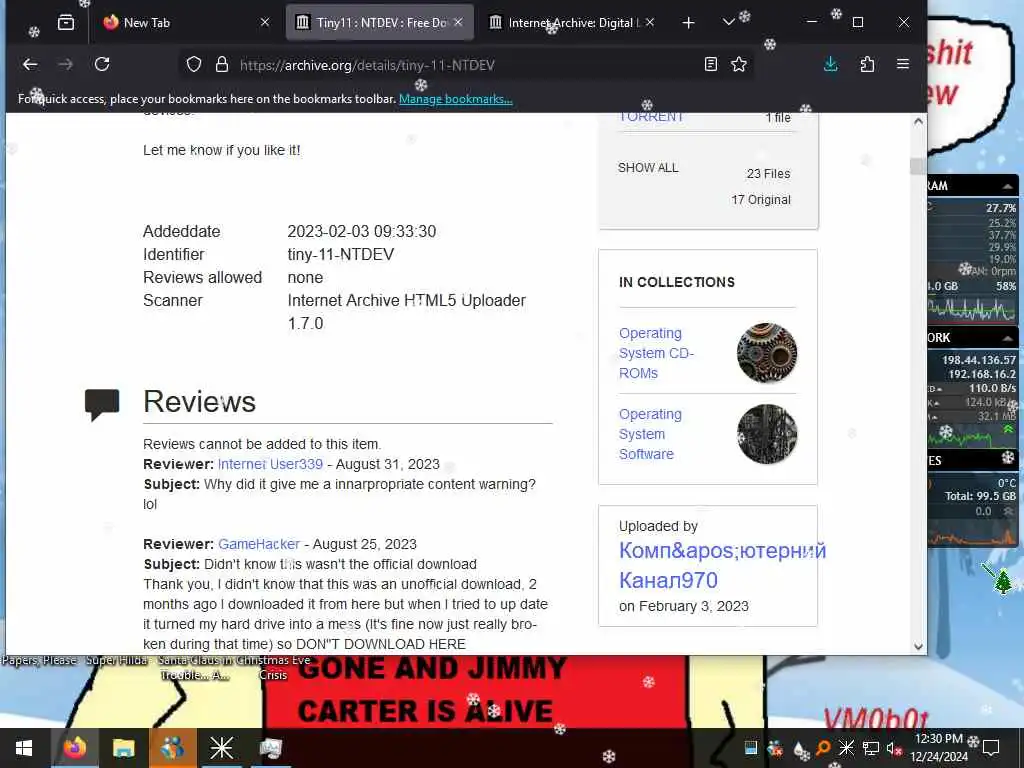Open the taskbar clock showing 12:30 PM
Screen dimensions: 1024x768
tap(938, 748)
